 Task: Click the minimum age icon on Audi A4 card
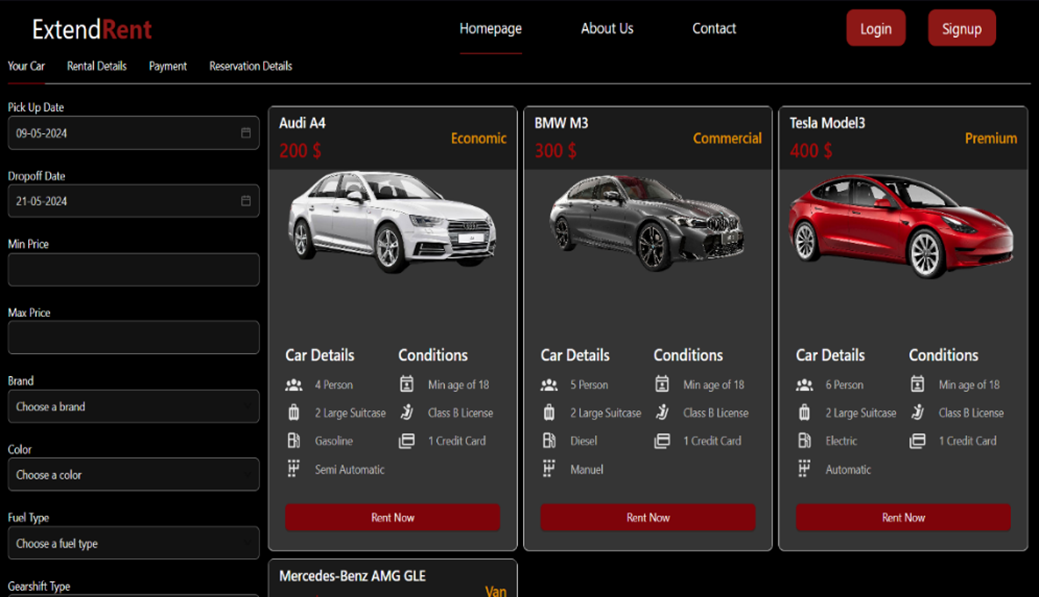click(406, 384)
